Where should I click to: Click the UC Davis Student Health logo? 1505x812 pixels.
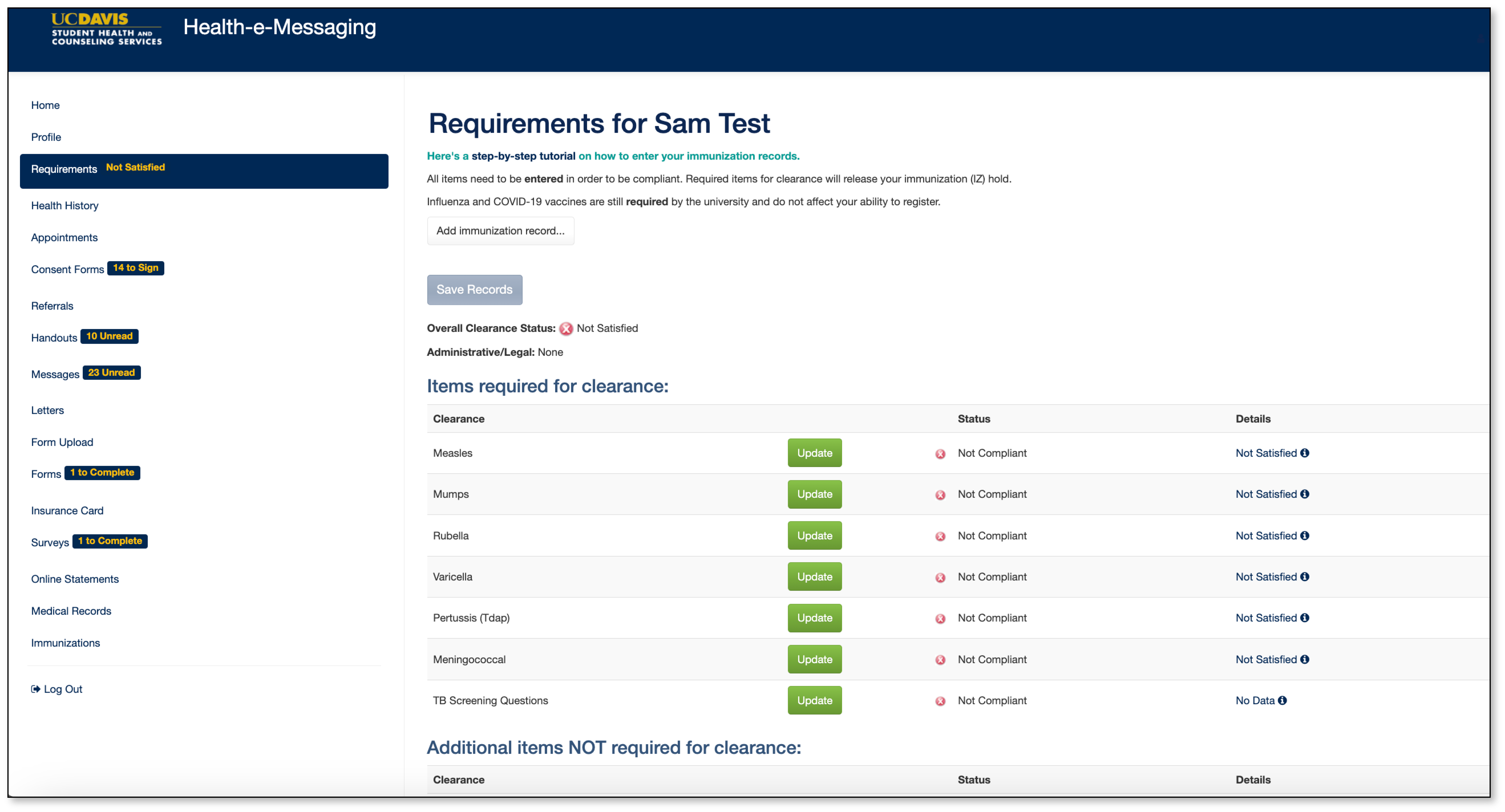106,29
